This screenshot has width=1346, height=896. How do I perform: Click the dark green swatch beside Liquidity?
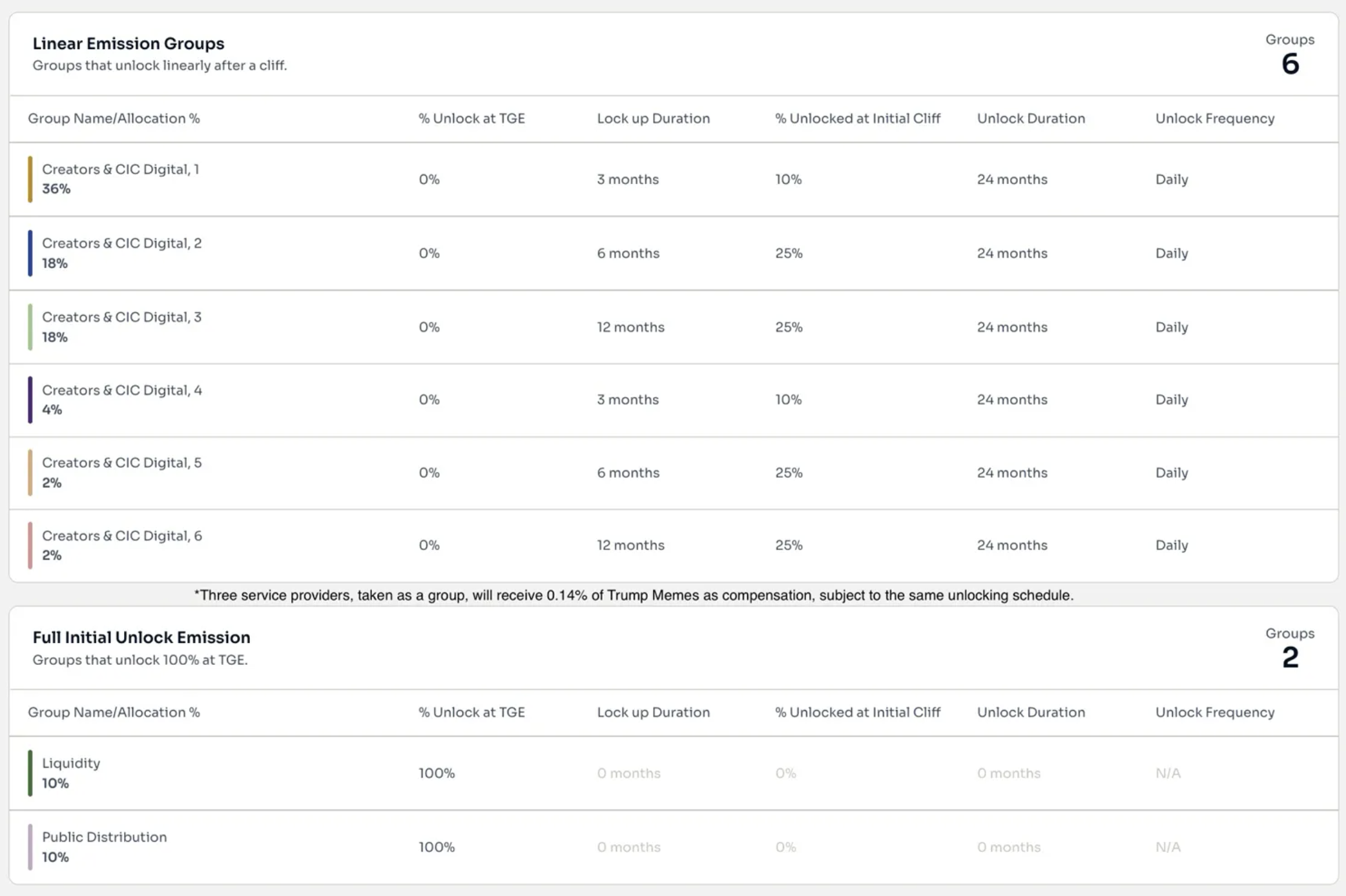[x=30, y=773]
